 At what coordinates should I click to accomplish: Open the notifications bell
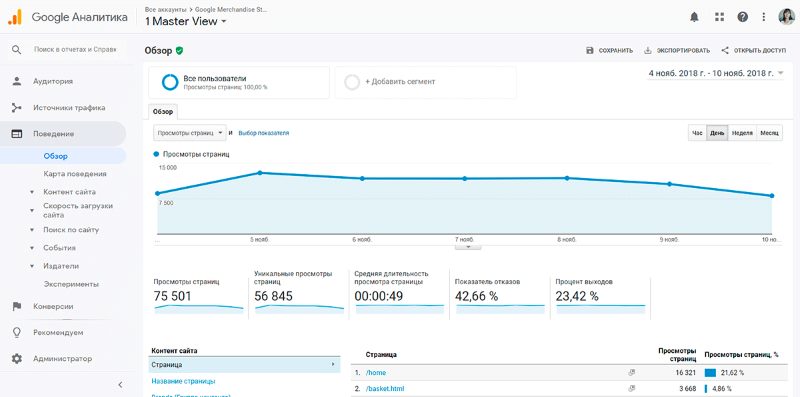pyautogui.click(x=694, y=17)
